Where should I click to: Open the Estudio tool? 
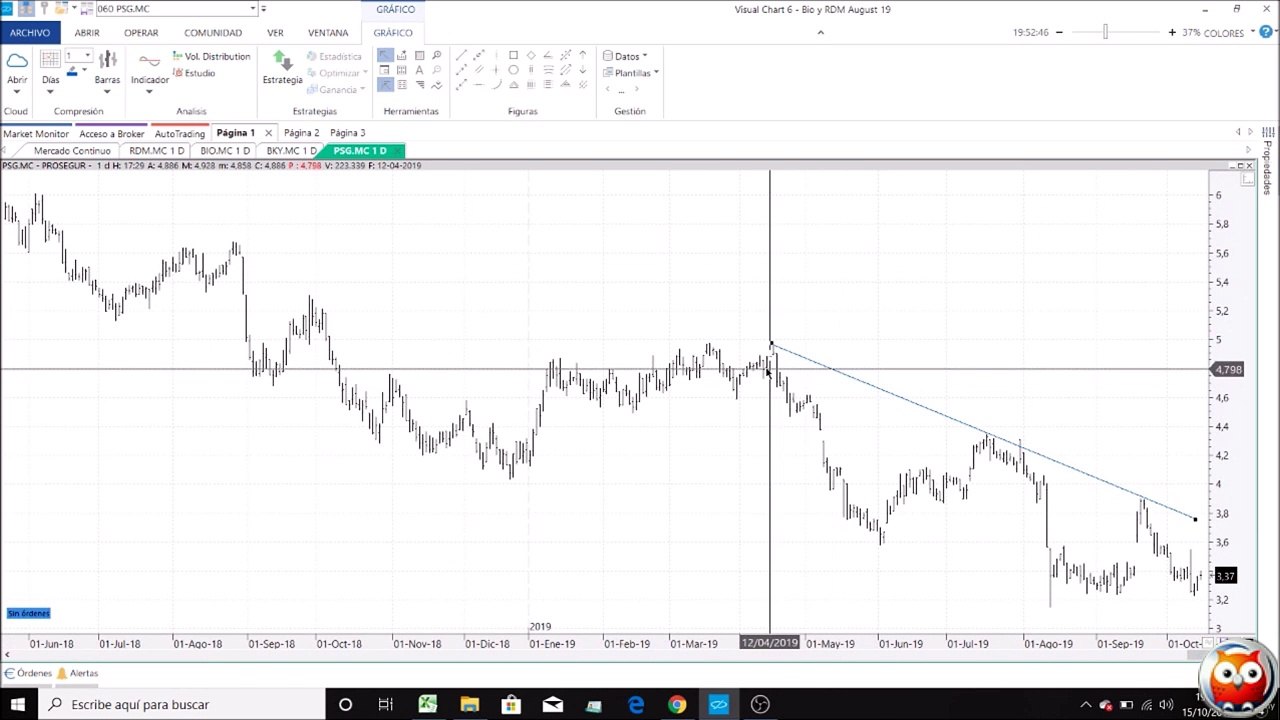pos(194,73)
